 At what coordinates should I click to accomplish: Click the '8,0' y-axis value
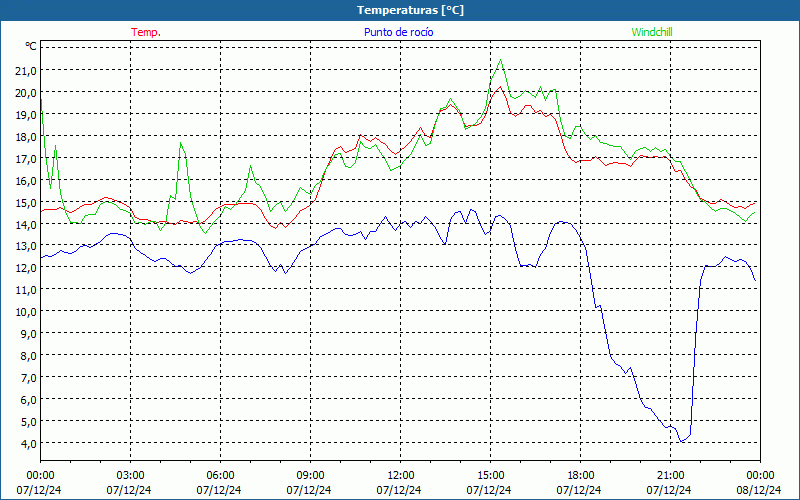(29, 356)
